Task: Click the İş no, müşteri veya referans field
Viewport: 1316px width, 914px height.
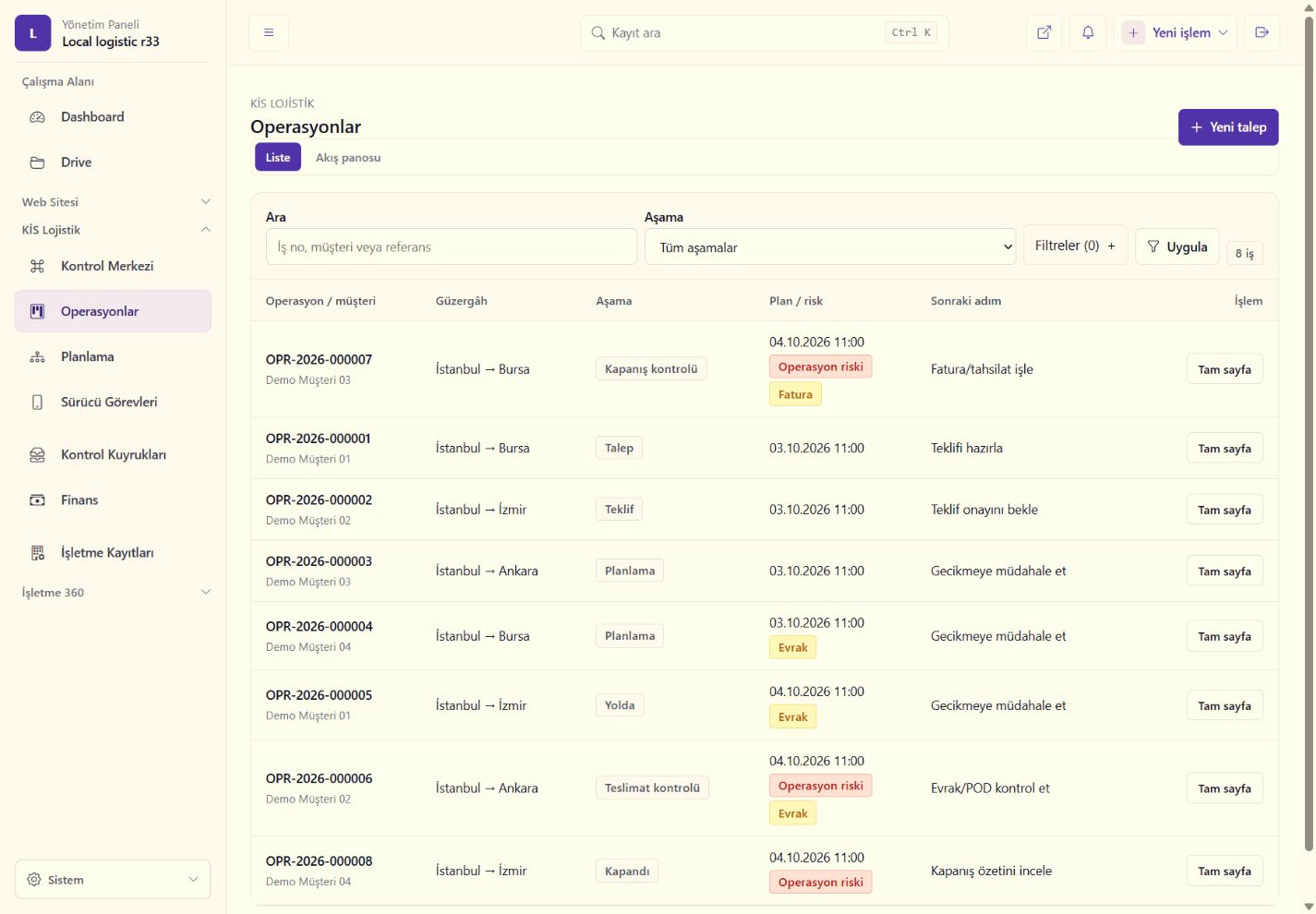Action: 452,247
